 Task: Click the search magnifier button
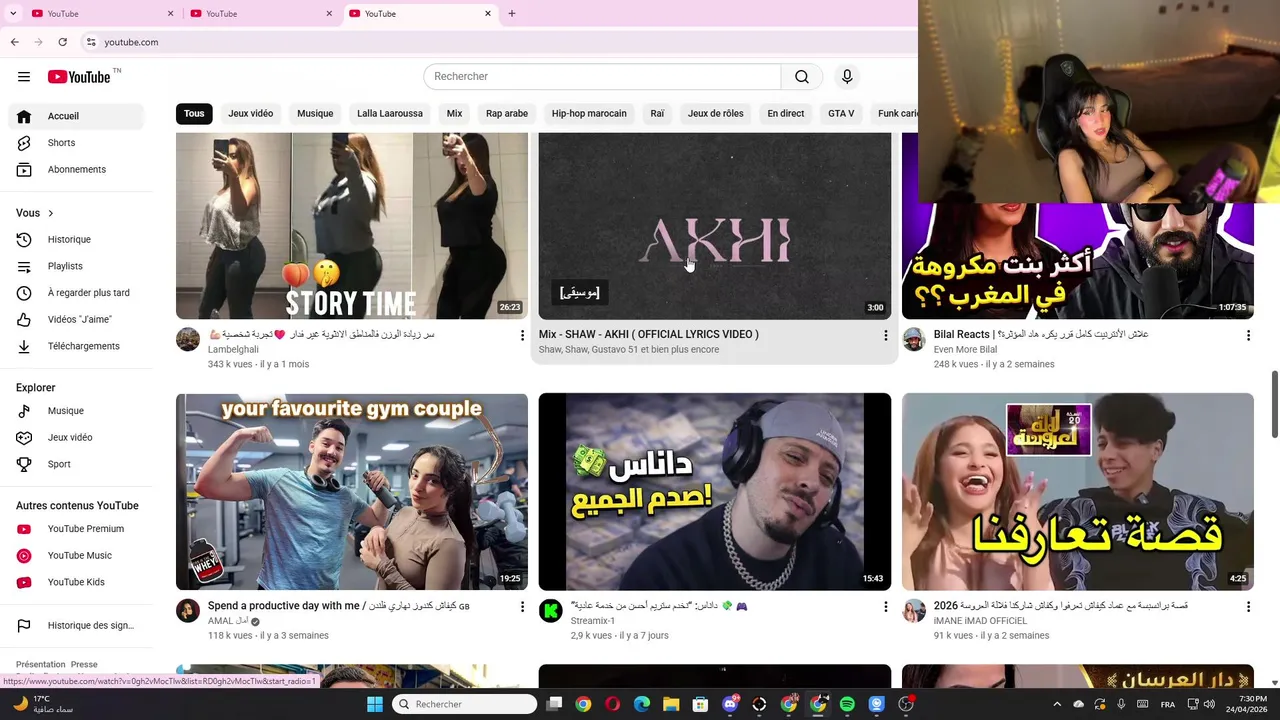[x=802, y=77]
